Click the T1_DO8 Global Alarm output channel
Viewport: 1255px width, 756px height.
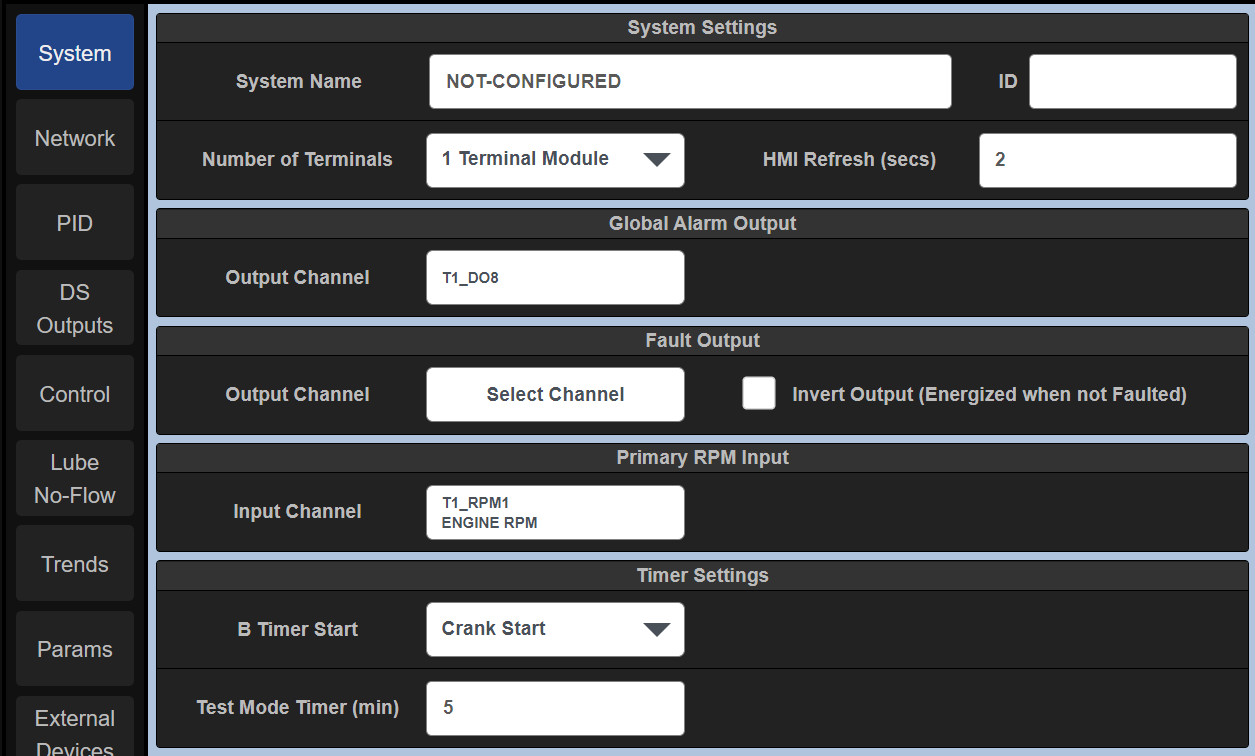(x=555, y=278)
